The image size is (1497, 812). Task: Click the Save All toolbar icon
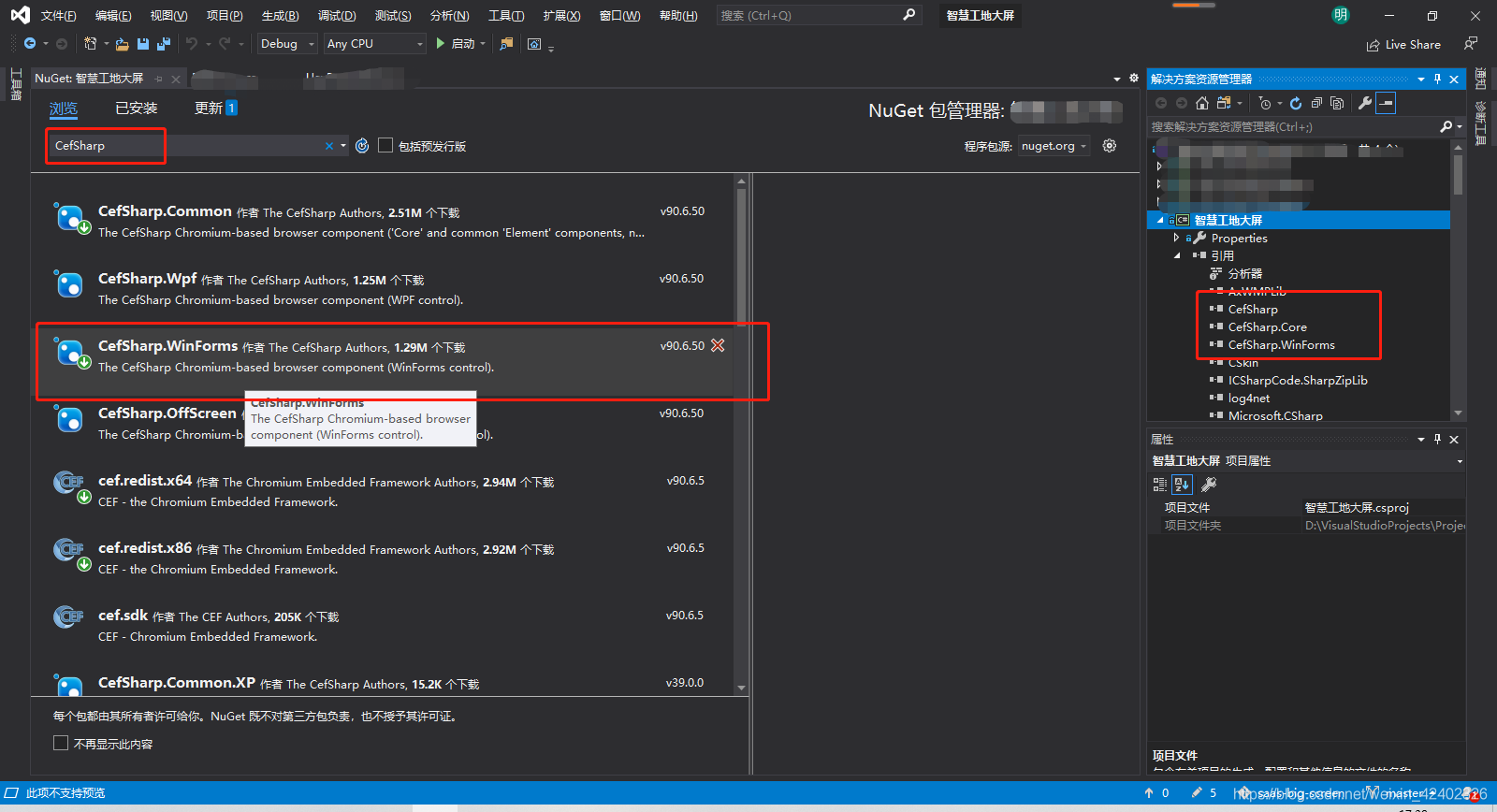click(x=164, y=44)
